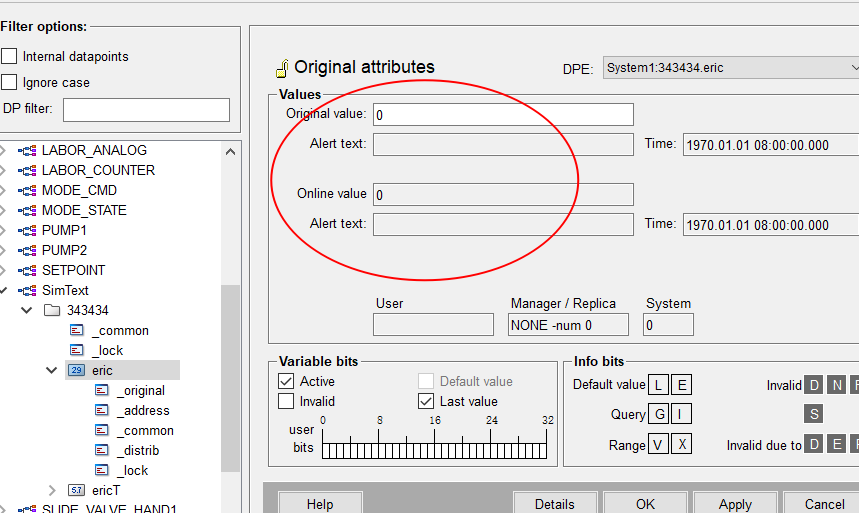Click the Original value input field
This screenshot has width=859, height=513.
(503, 115)
